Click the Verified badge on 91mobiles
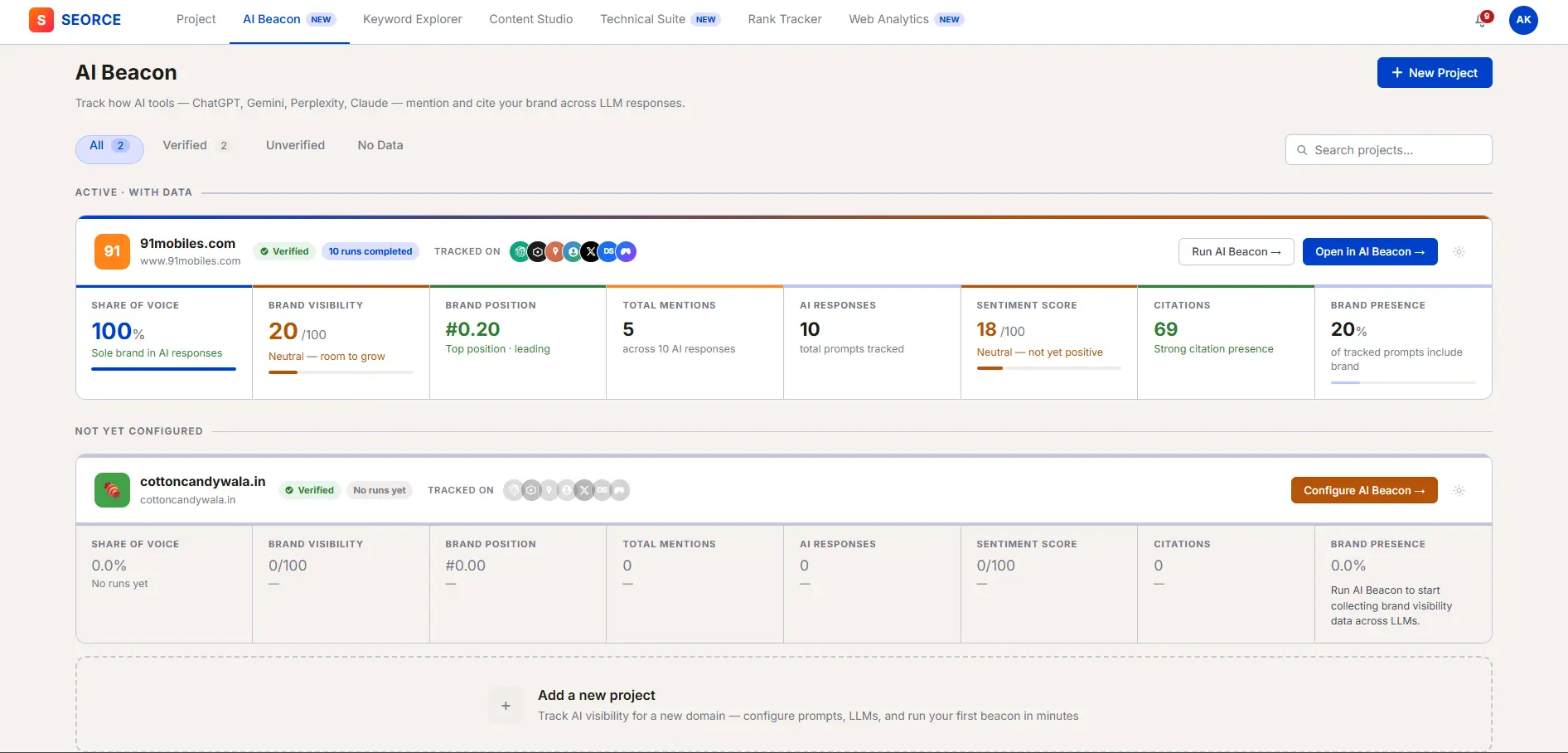The image size is (1568, 753). click(284, 251)
